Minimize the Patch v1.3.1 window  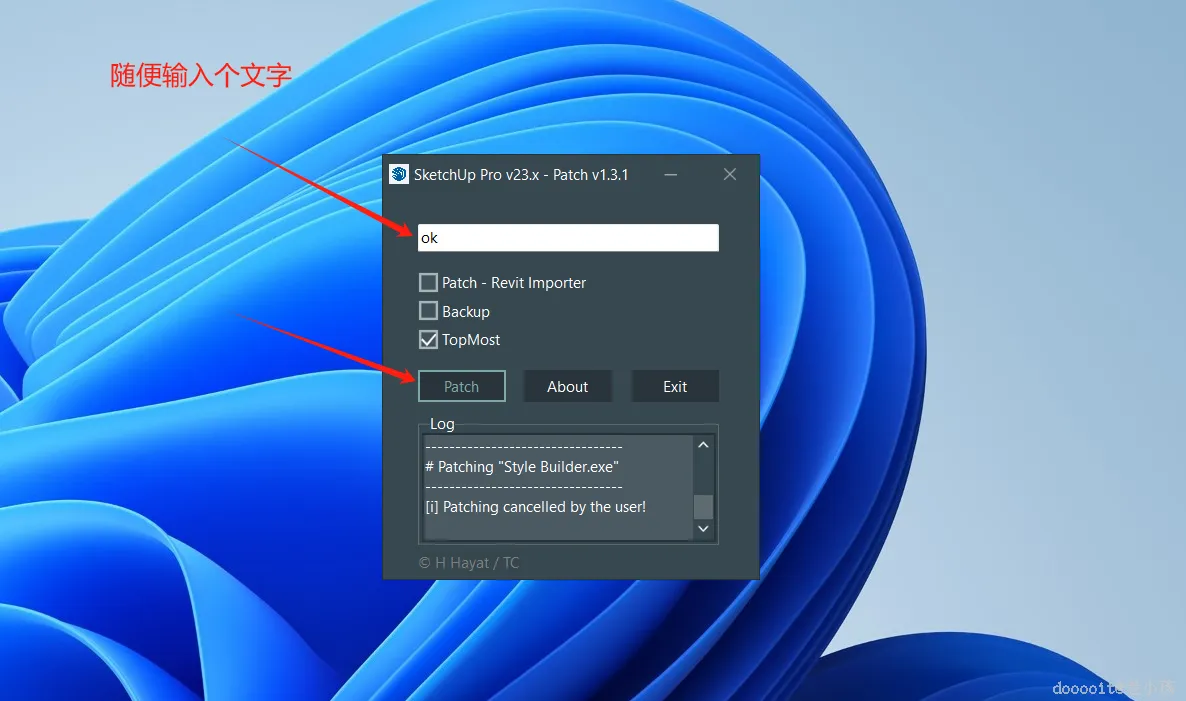(670, 175)
